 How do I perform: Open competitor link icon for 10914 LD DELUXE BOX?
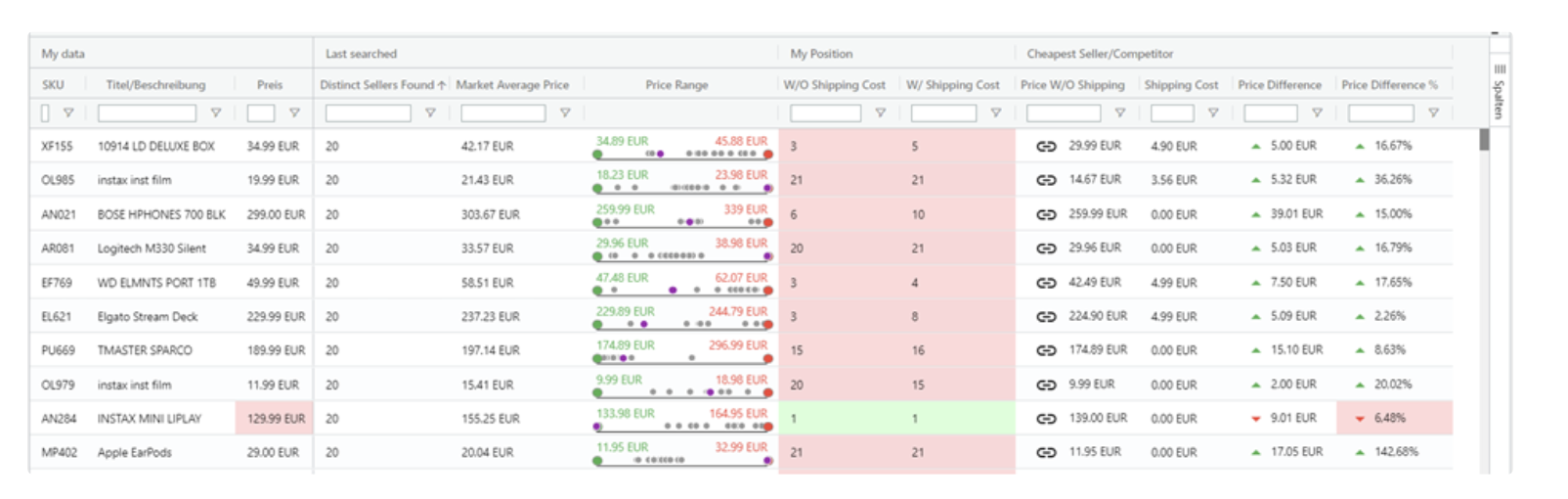1046,146
